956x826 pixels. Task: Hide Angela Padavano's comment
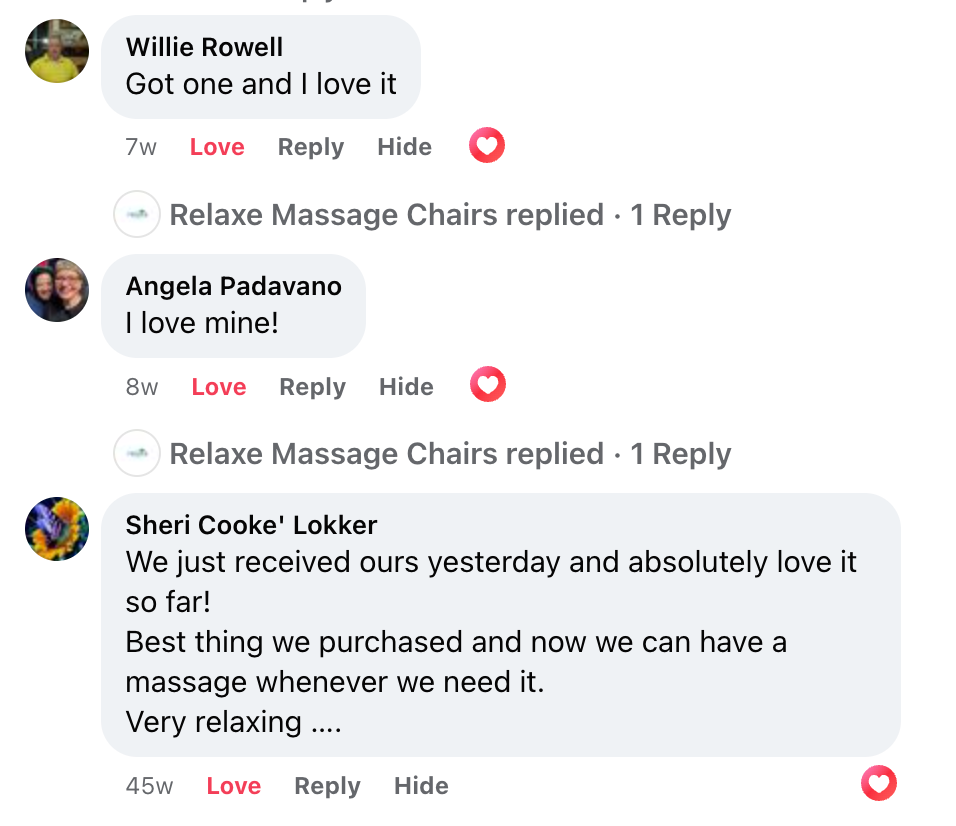(407, 387)
